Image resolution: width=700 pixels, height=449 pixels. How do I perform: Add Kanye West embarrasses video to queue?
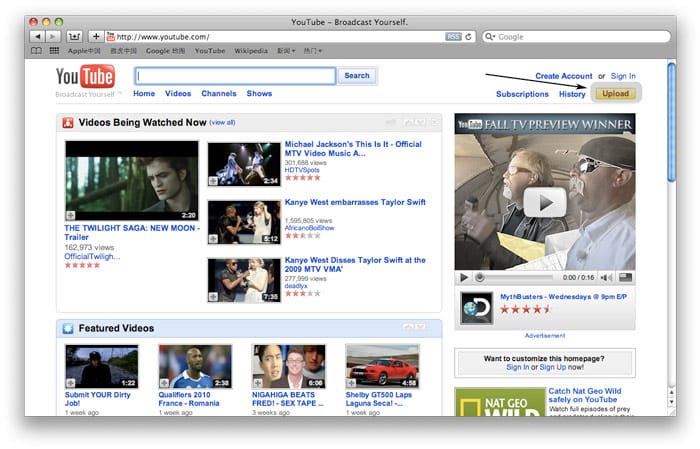click(x=213, y=239)
